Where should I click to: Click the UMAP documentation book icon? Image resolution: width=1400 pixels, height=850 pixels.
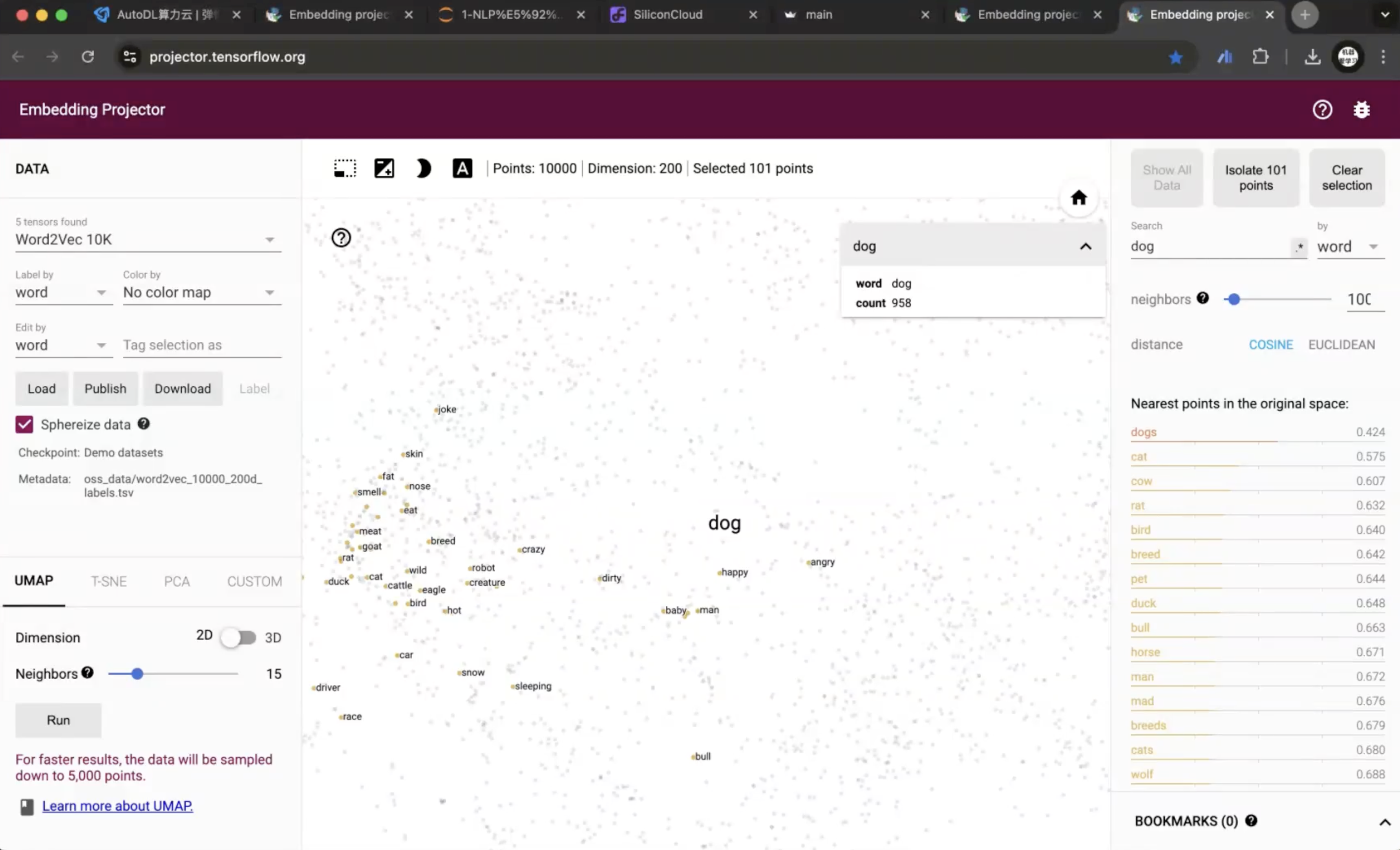point(27,806)
